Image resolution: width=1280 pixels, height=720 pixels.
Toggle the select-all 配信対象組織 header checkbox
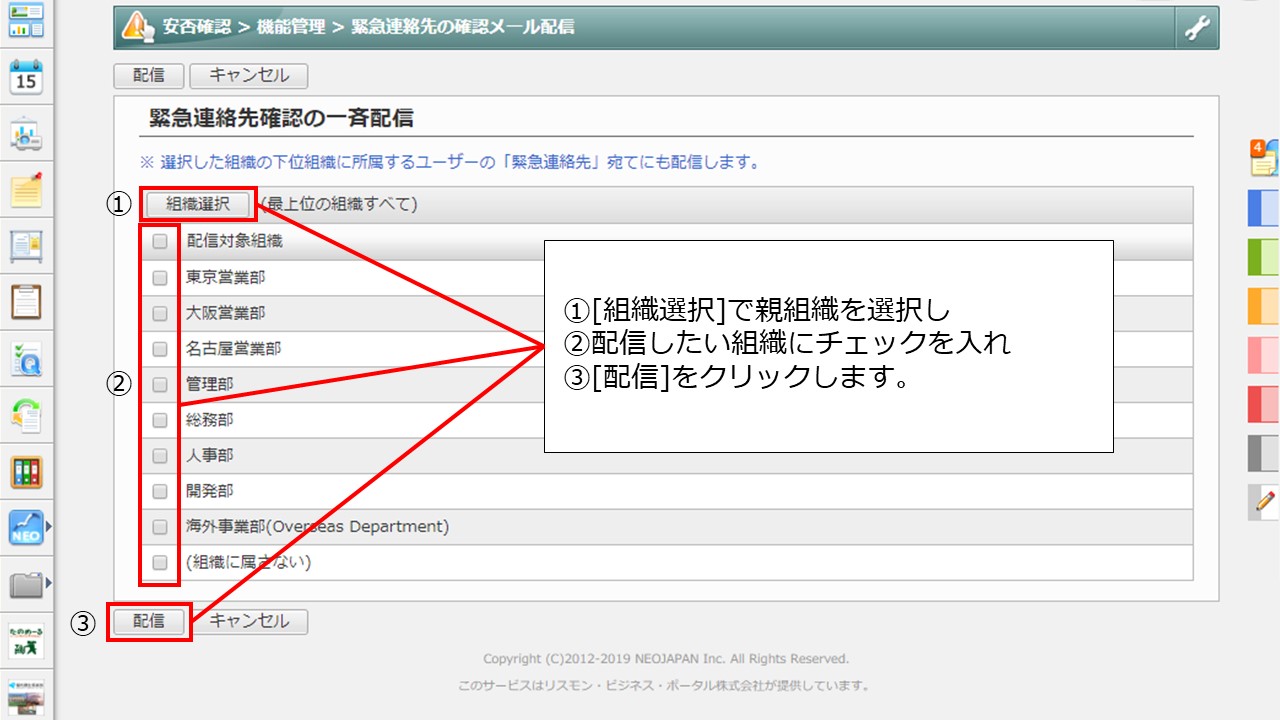tap(160, 241)
